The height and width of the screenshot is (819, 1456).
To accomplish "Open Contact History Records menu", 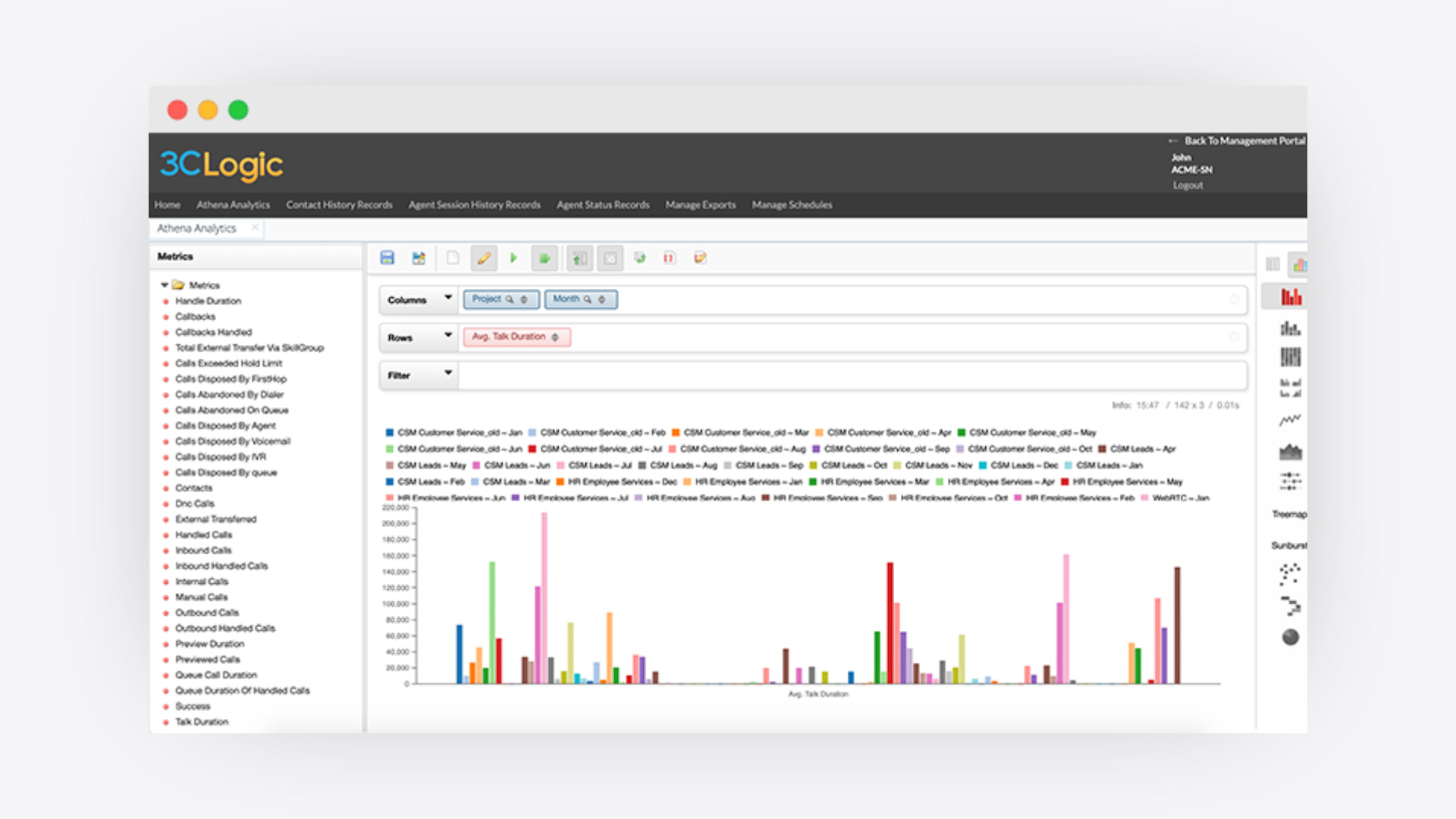I will point(339,205).
